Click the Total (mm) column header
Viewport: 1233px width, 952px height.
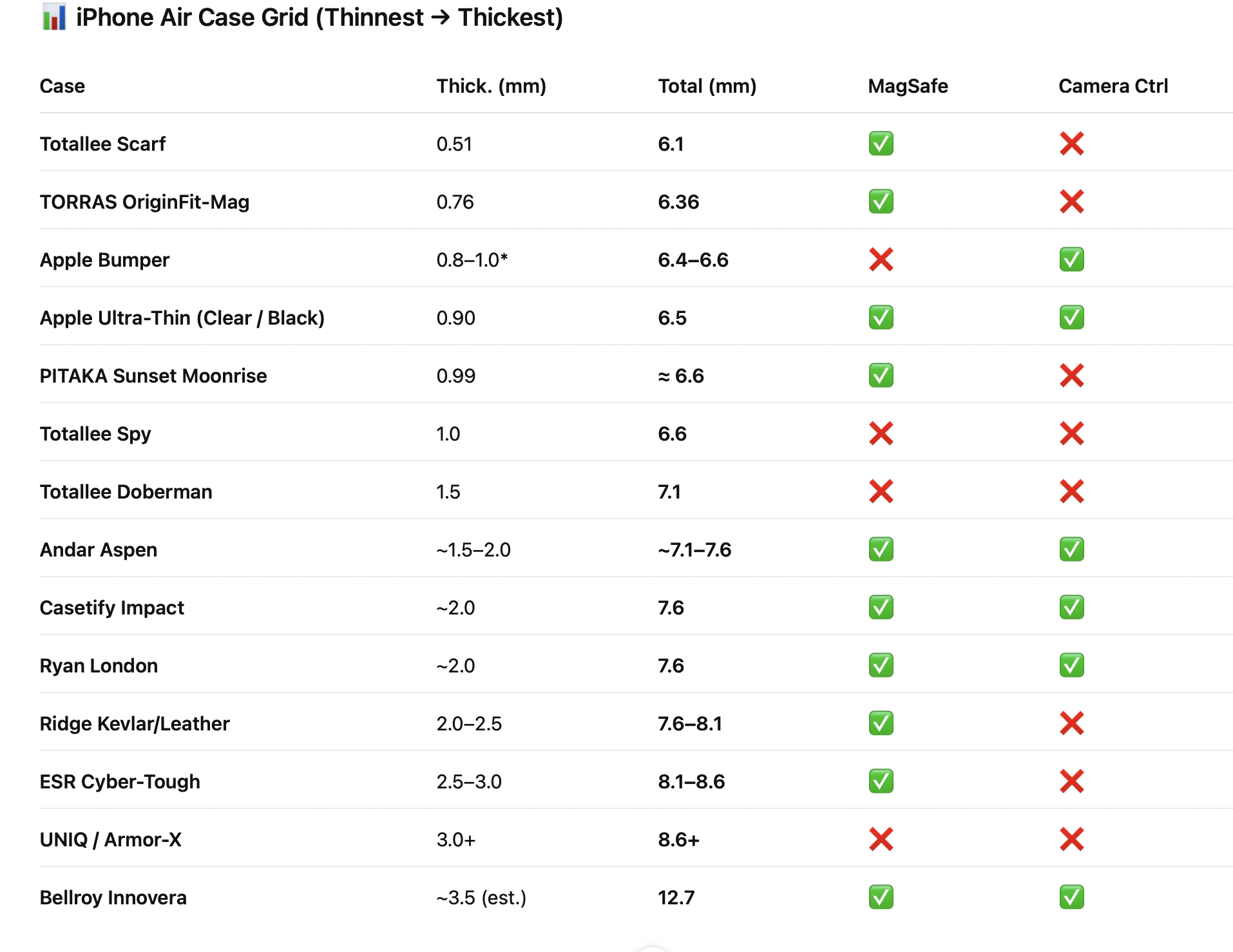click(707, 86)
